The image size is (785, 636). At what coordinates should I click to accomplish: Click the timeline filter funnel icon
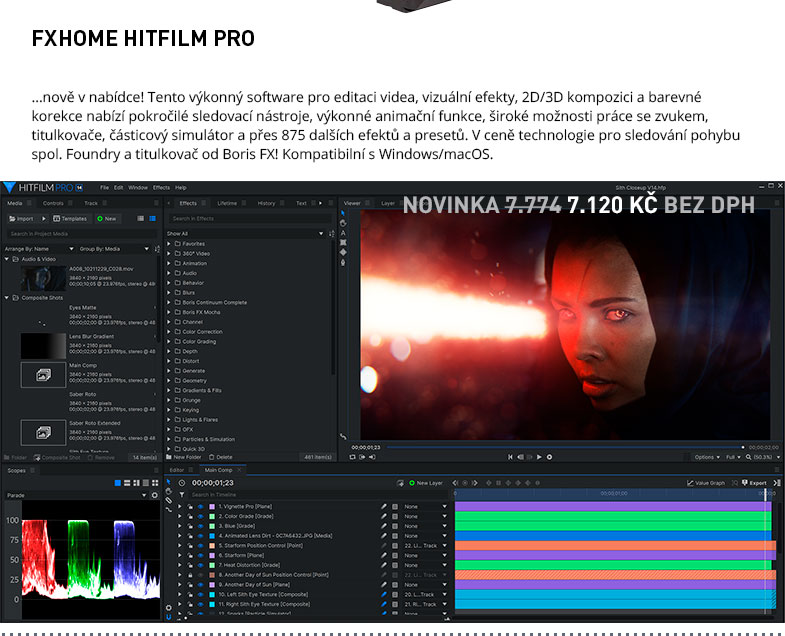pyautogui.click(x=182, y=494)
